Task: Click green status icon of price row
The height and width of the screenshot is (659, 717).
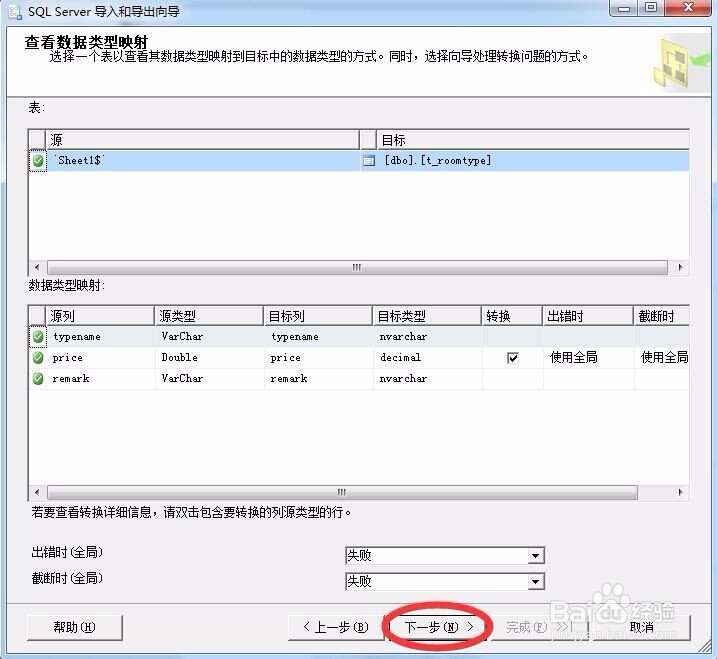Action: click(38, 358)
